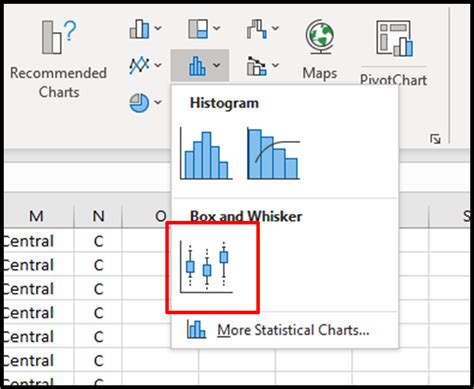Click the pie chart icon
This screenshot has height=389, width=474.
tap(139, 103)
